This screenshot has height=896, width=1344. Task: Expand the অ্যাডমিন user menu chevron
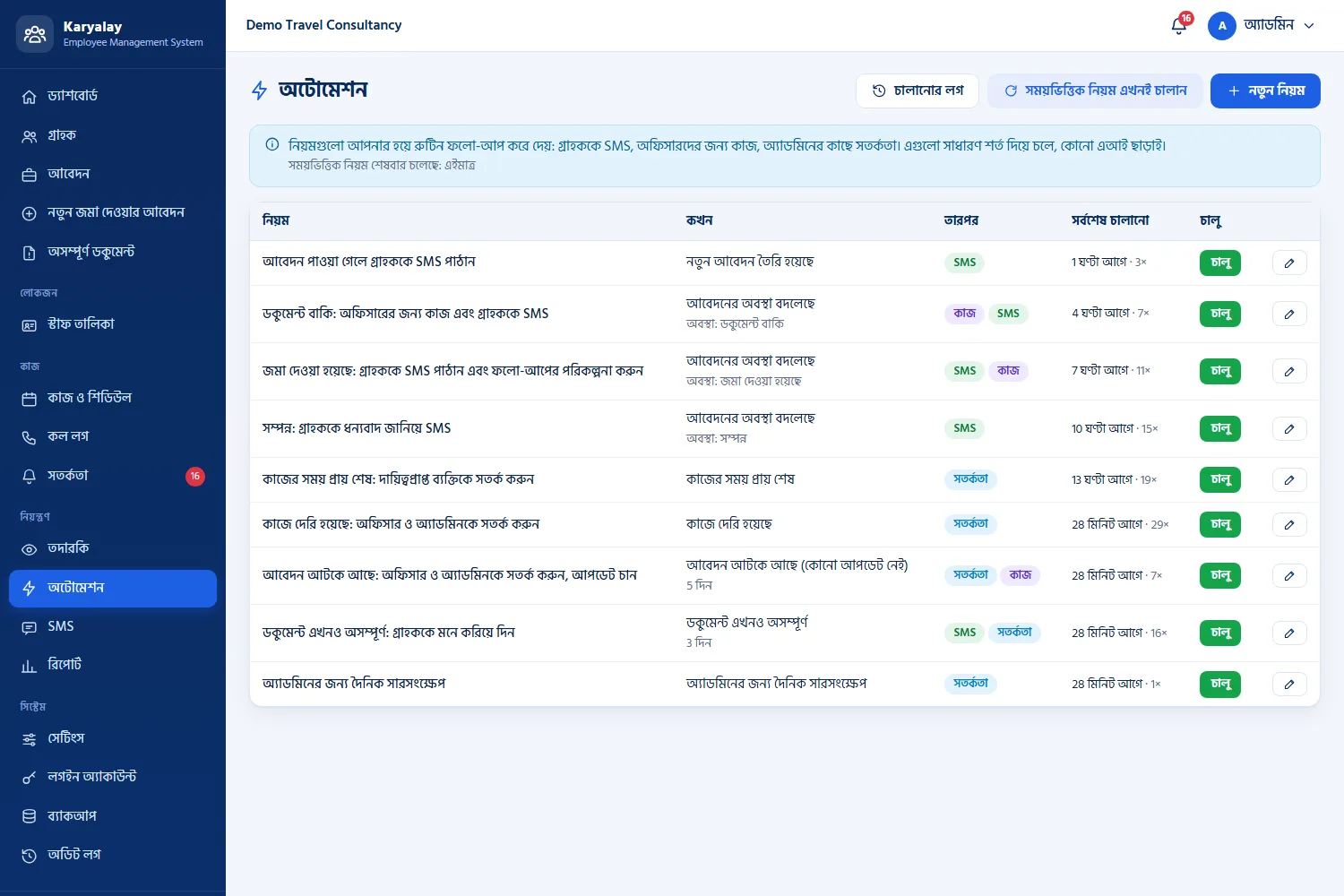1309,26
